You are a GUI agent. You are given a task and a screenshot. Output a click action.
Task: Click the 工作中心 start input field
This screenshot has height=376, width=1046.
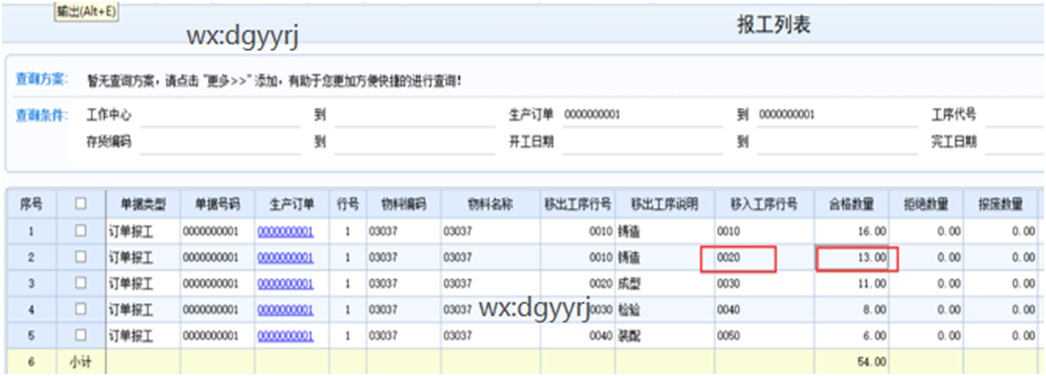[x=220, y=115]
